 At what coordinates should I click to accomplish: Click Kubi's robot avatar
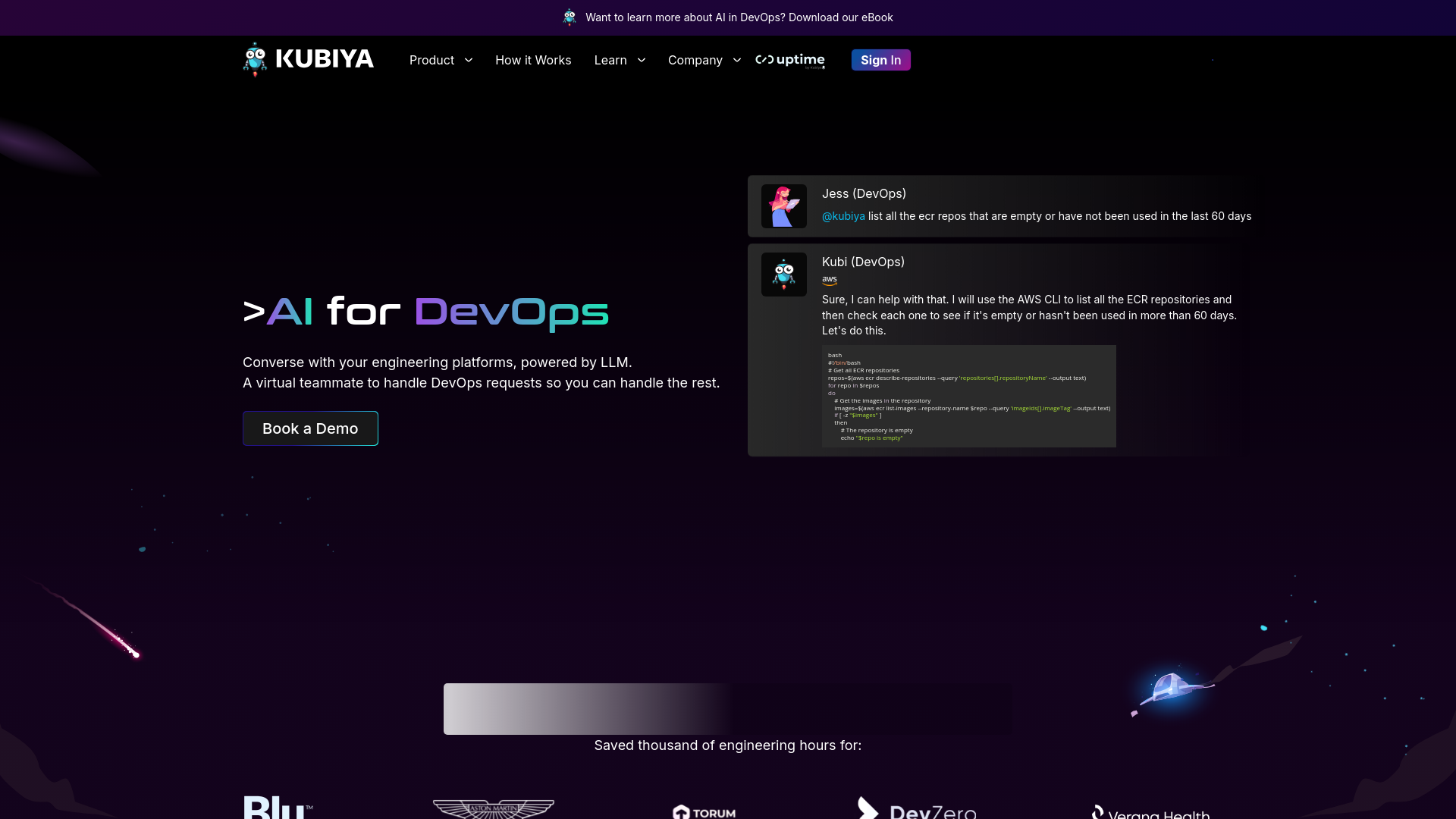pyautogui.click(x=783, y=274)
